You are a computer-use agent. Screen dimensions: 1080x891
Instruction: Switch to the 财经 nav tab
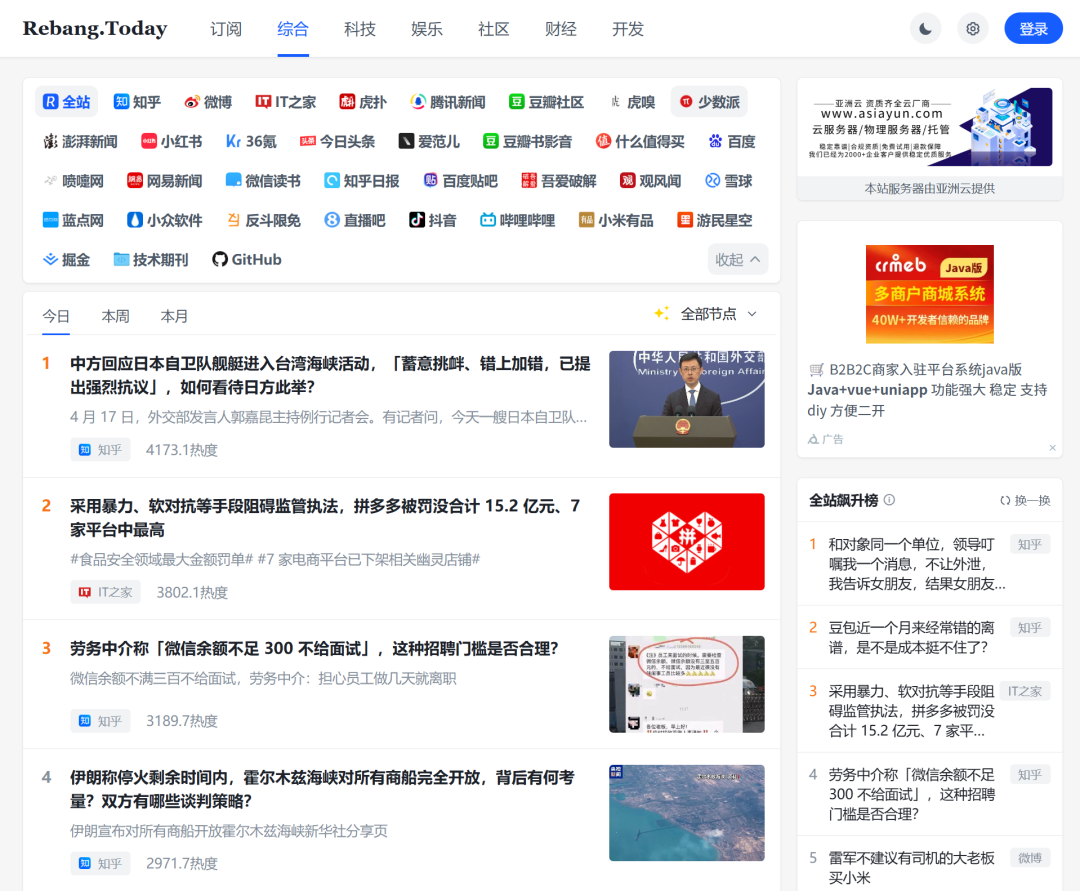coord(561,29)
